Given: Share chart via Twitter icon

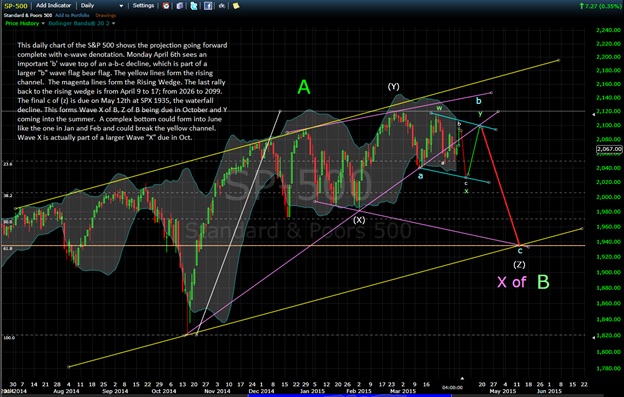Looking at the screenshot, I should (x=194, y=6).
